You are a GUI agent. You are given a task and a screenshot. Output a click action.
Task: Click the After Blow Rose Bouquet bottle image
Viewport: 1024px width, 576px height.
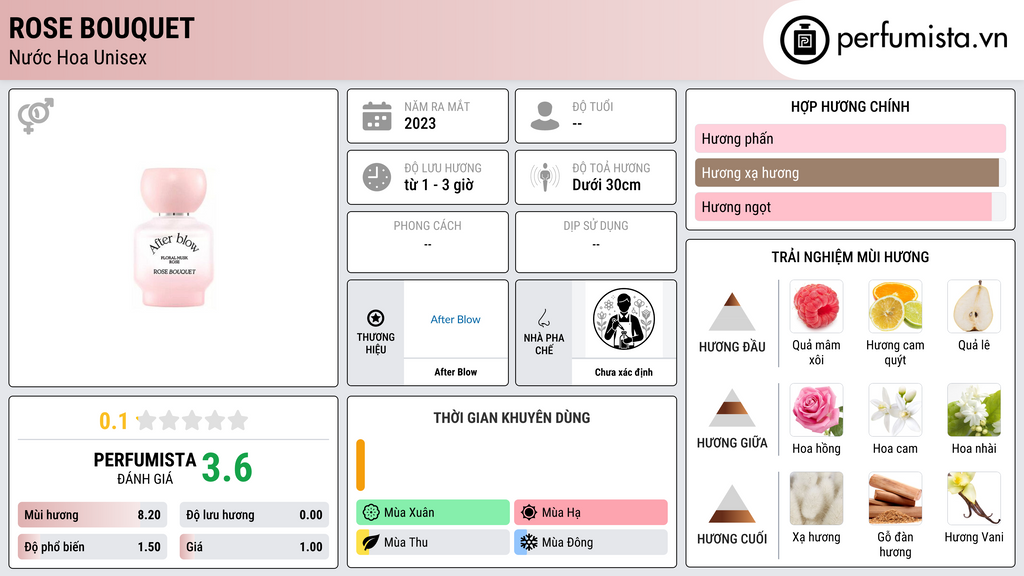[x=174, y=238]
